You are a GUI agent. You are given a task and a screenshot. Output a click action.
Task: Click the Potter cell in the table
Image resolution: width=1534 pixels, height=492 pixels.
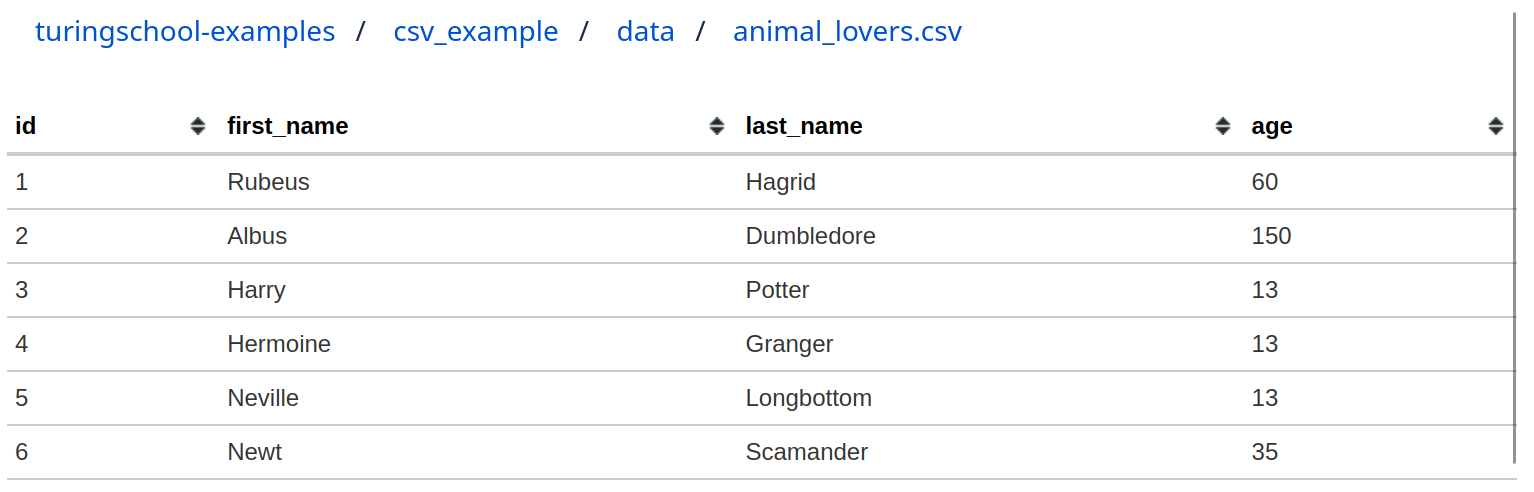(778, 290)
